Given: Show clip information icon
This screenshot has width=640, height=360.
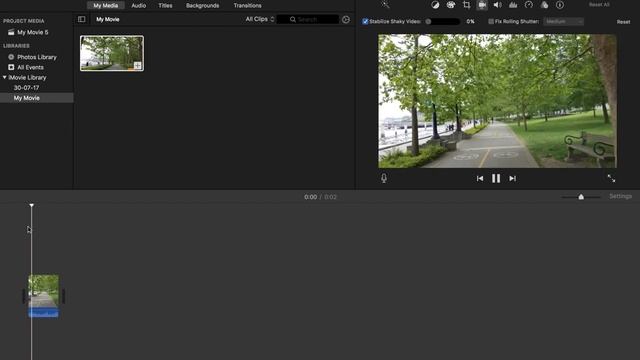Looking at the screenshot, I should pyautogui.click(x=560, y=5).
